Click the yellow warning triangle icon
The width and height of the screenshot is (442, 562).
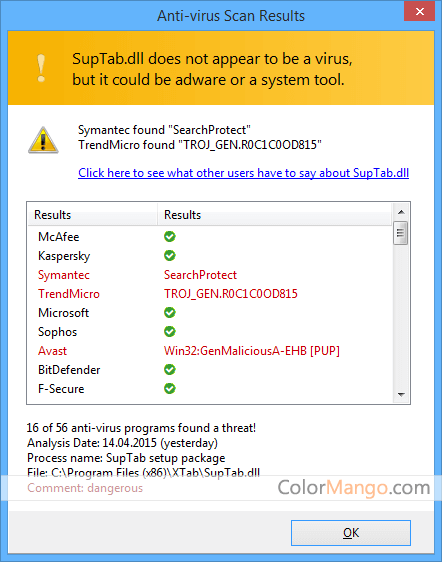43,140
